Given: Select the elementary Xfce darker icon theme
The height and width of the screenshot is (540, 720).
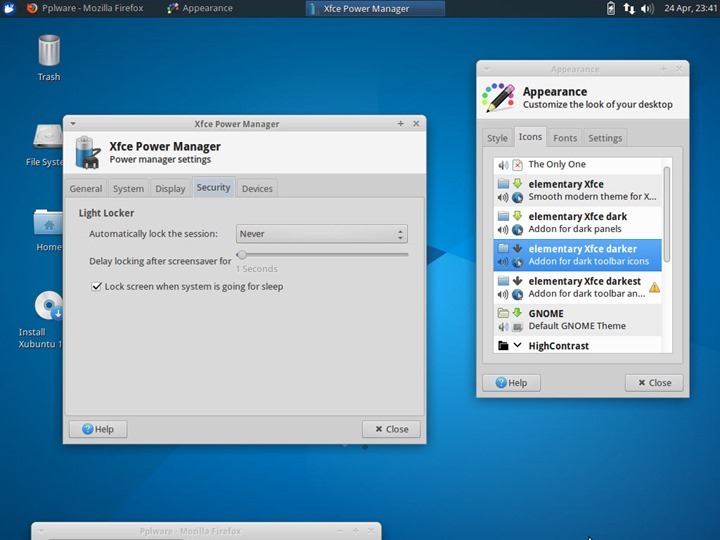Looking at the screenshot, I should pyautogui.click(x=578, y=255).
